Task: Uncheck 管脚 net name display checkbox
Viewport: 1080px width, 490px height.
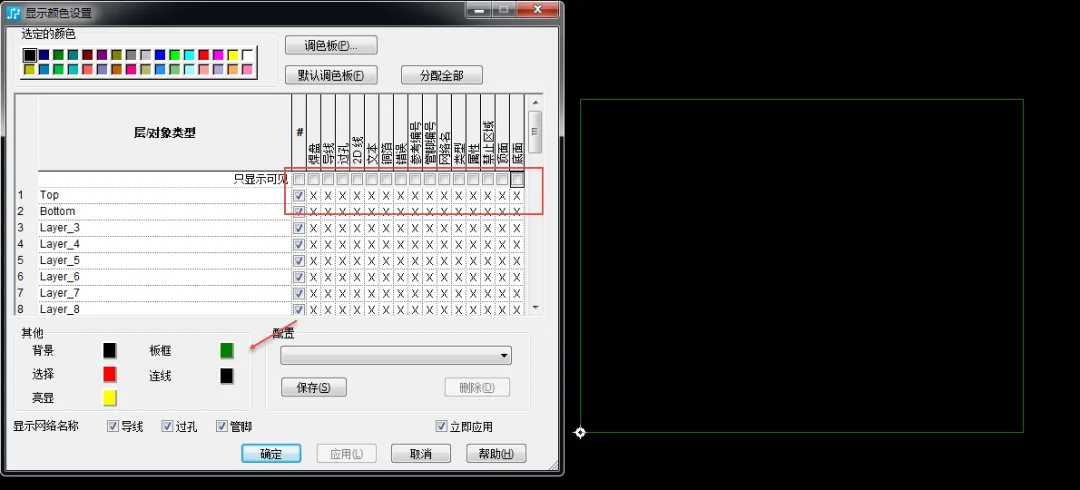Action: click(x=221, y=427)
